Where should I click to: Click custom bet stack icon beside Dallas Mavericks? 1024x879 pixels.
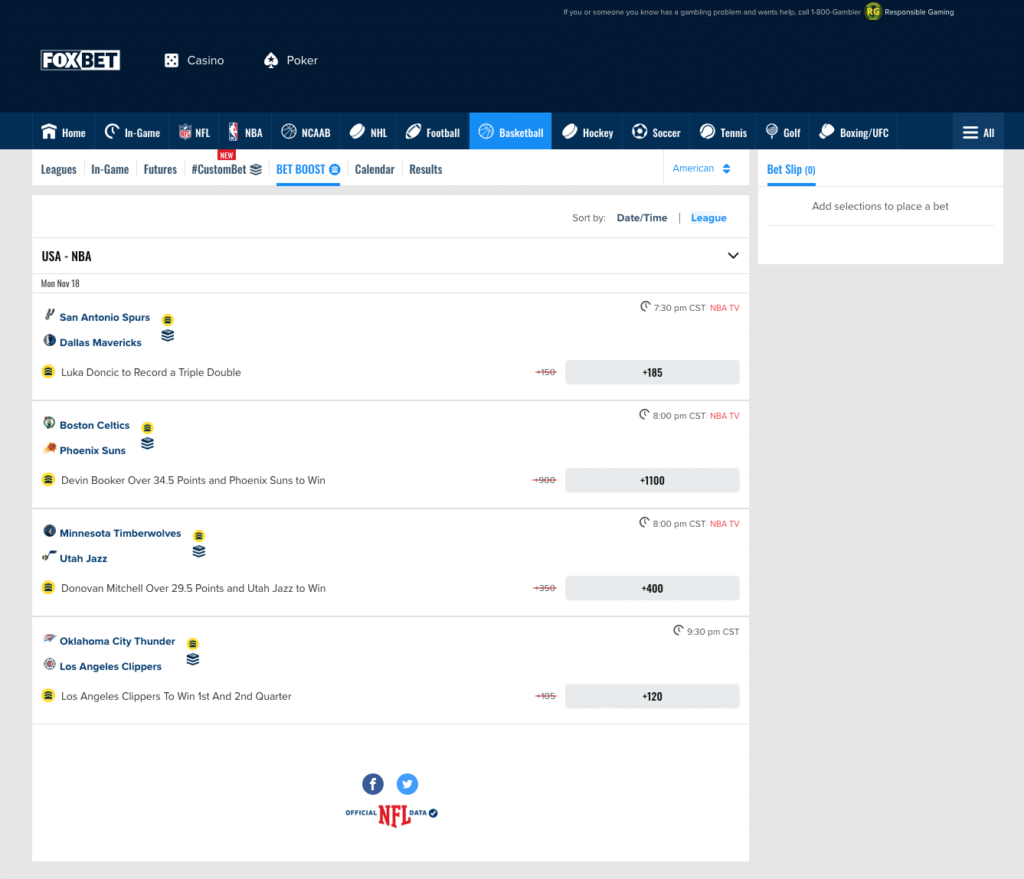pos(168,336)
